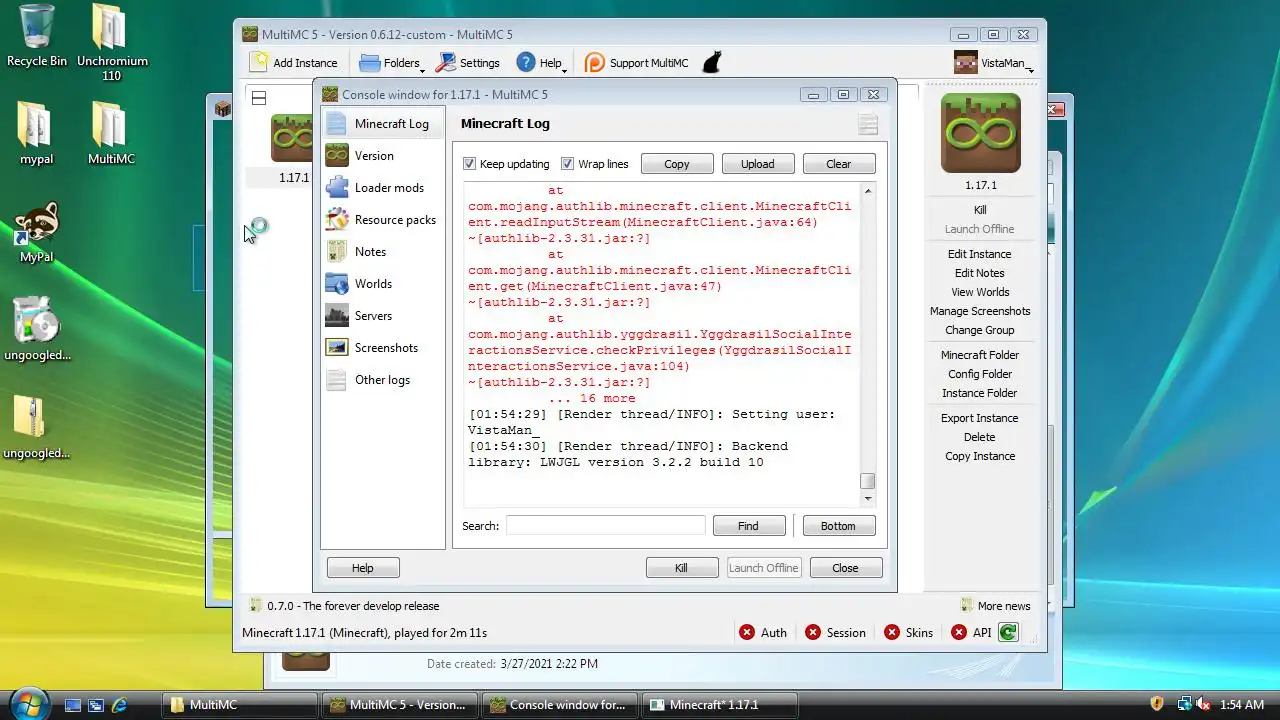
Task: Click the green refresh status icon
Action: (1008, 632)
